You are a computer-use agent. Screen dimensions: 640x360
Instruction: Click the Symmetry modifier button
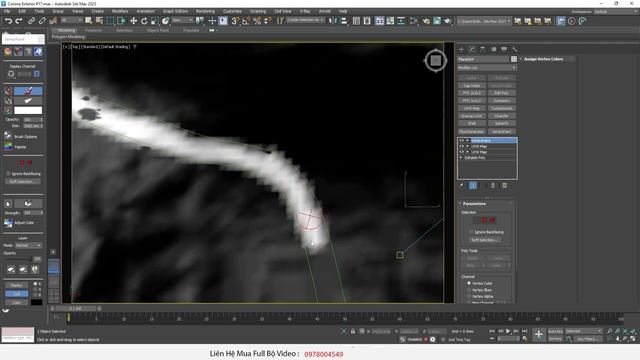pos(502,100)
